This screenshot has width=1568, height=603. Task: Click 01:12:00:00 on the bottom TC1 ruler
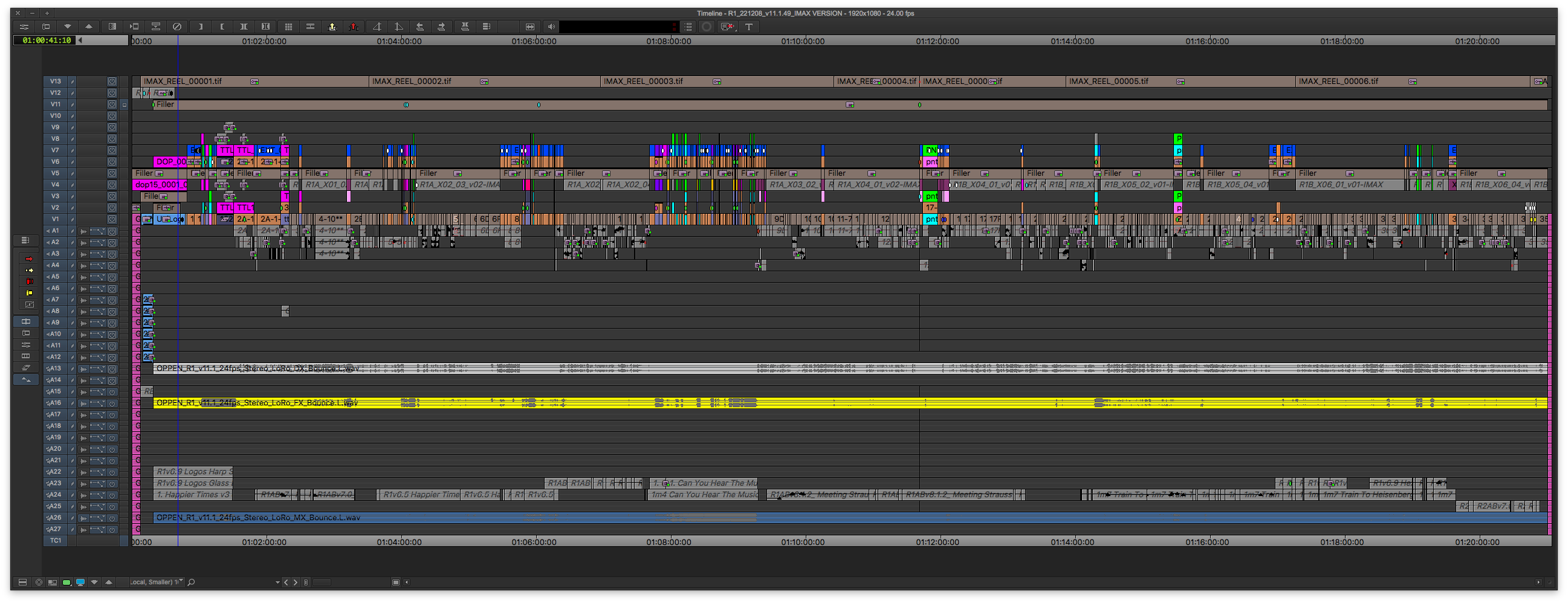(938, 542)
